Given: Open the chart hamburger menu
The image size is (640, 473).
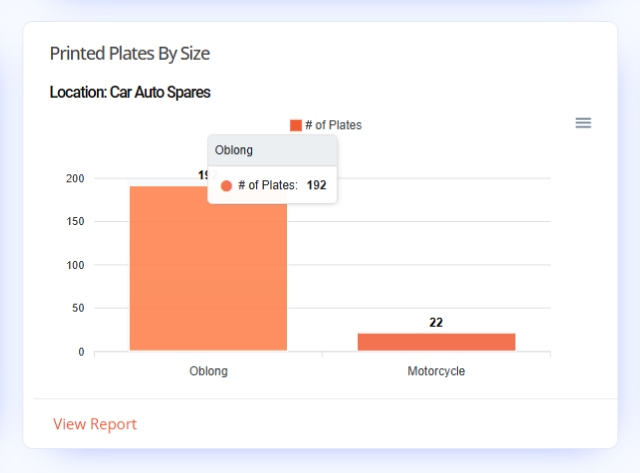Looking at the screenshot, I should (583, 123).
